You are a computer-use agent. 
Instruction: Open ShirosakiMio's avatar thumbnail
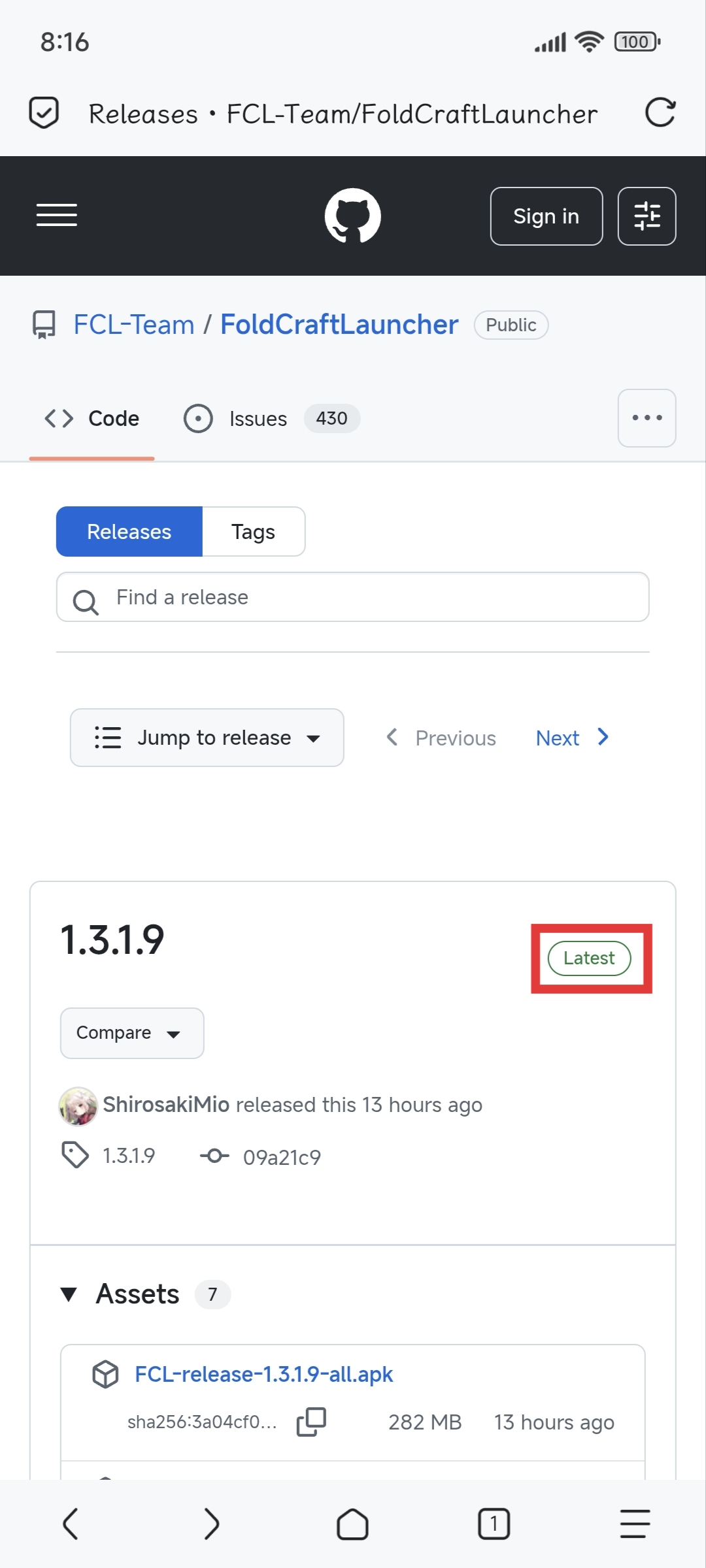(78, 1106)
